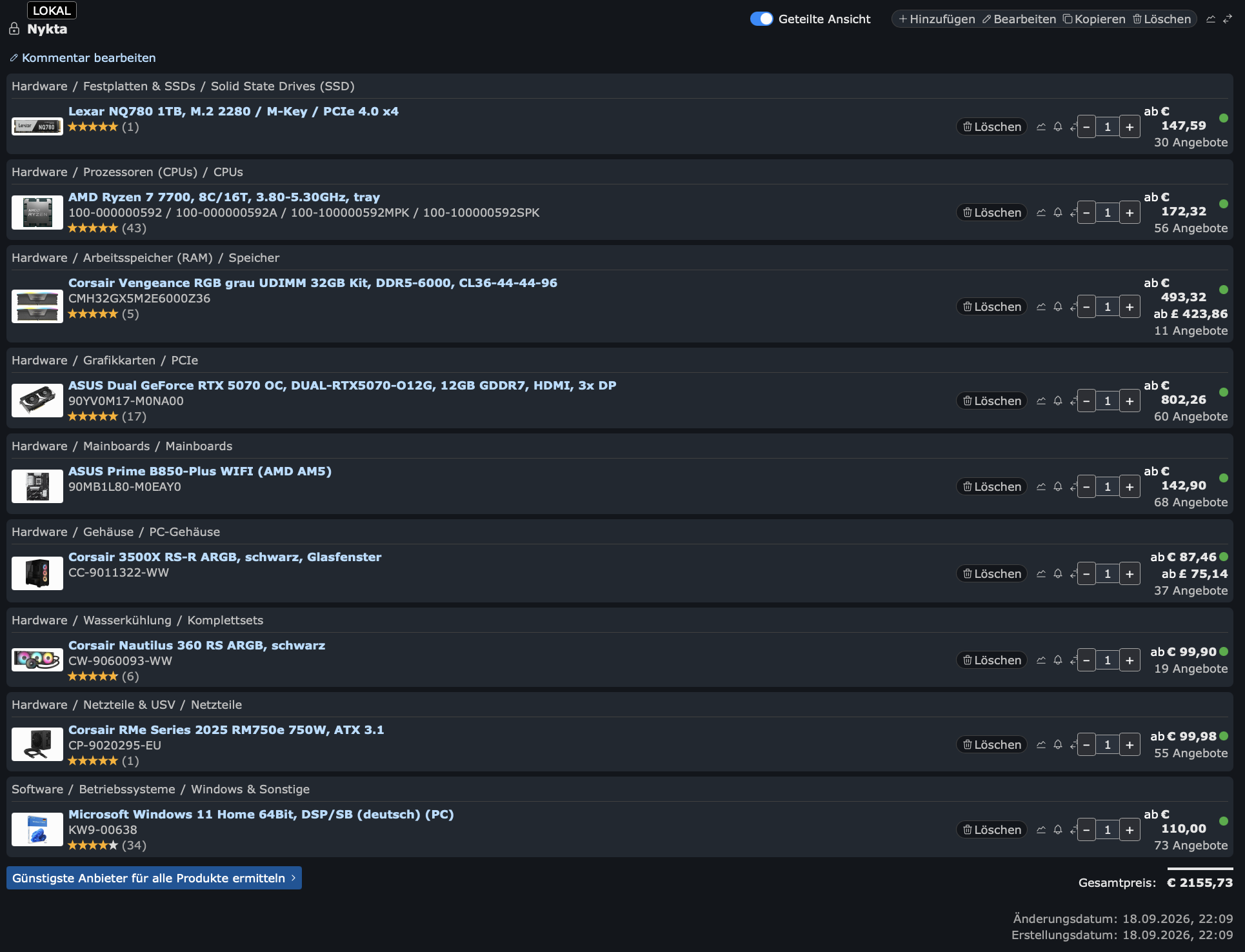Click Günstigste Anbieter für alle Produkte ermitteln
1245x952 pixels.
click(x=154, y=878)
